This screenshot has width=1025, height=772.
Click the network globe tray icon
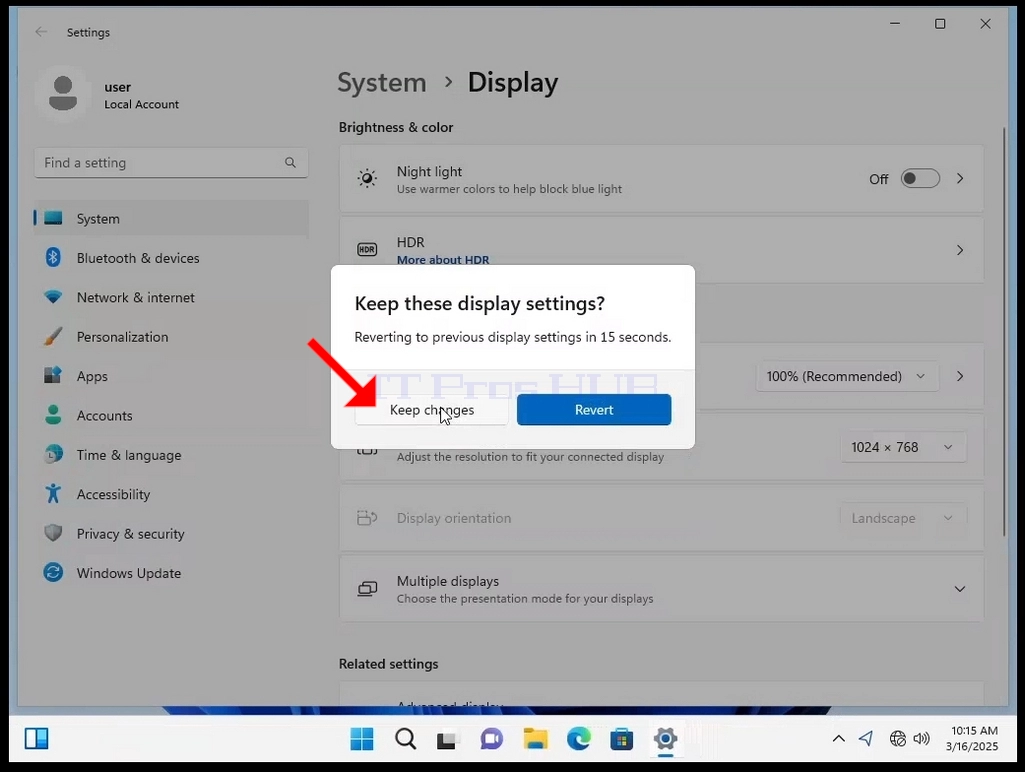pos(898,739)
